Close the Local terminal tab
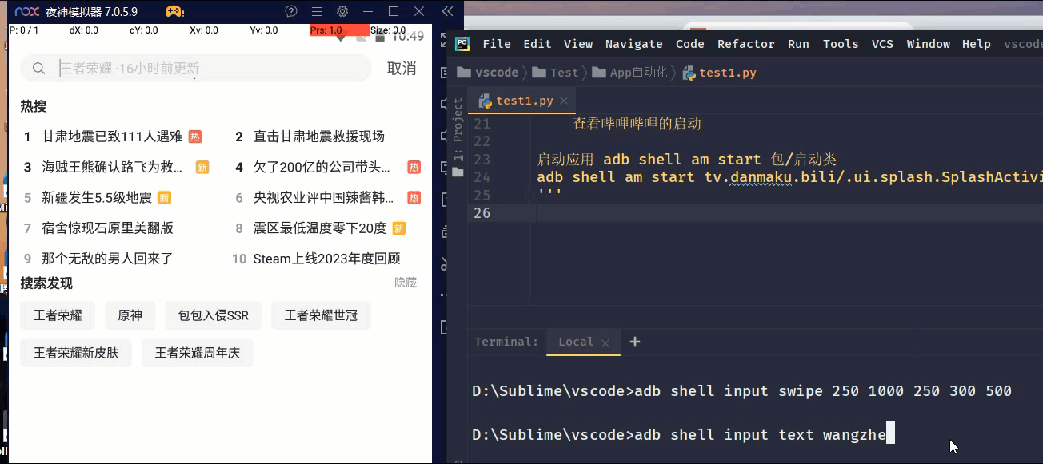Image resolution: width=1043 pixels, height=464 pixels. tap(605, 342)
